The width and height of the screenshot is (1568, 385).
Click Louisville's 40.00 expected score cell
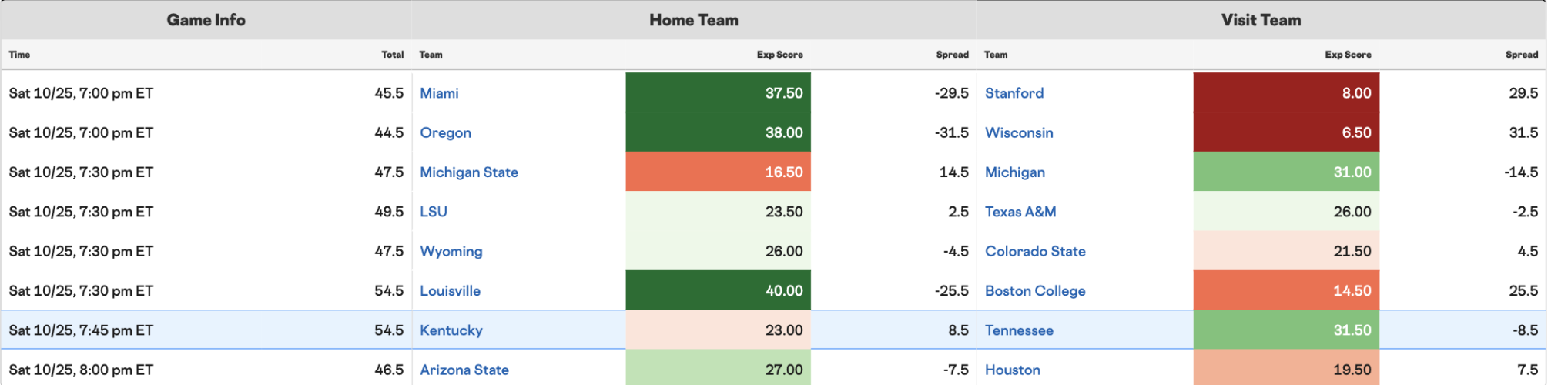[718, 290]
